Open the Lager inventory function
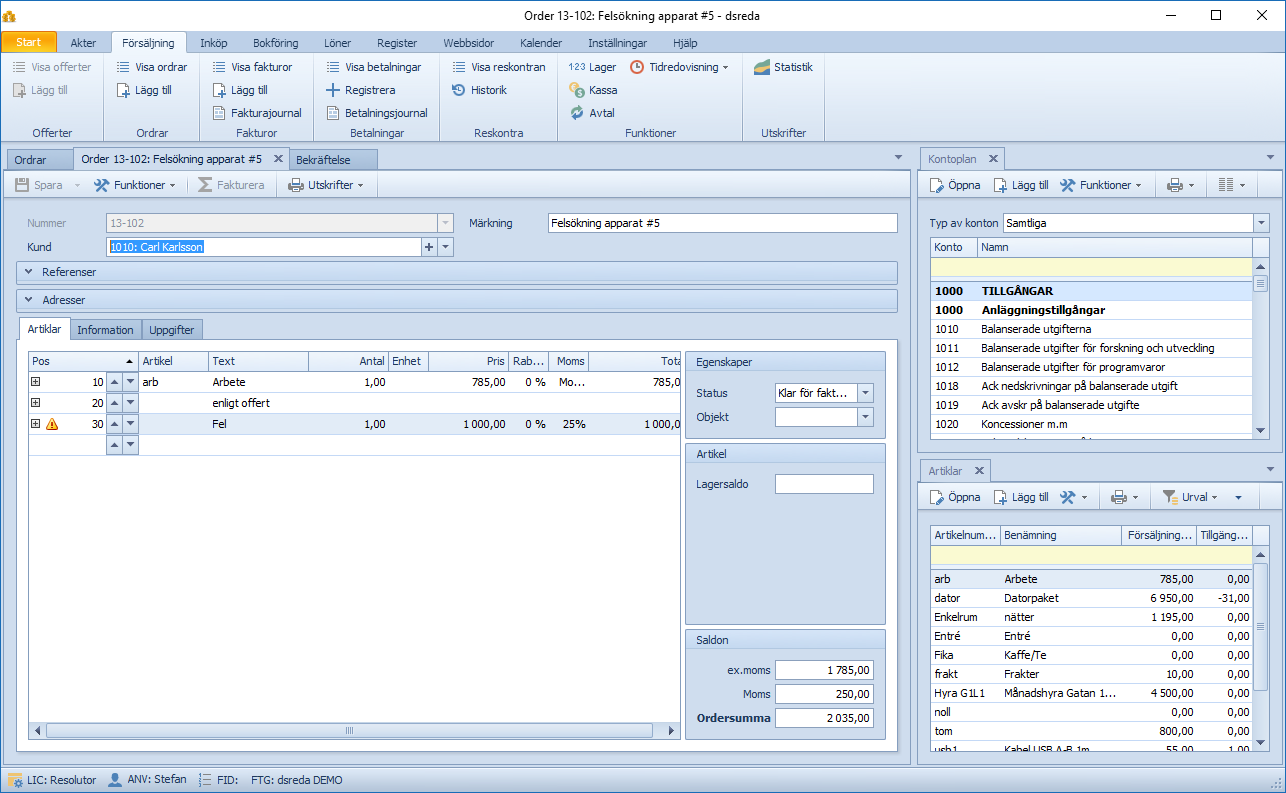The image size is (1286, 793). pos(593,67)
